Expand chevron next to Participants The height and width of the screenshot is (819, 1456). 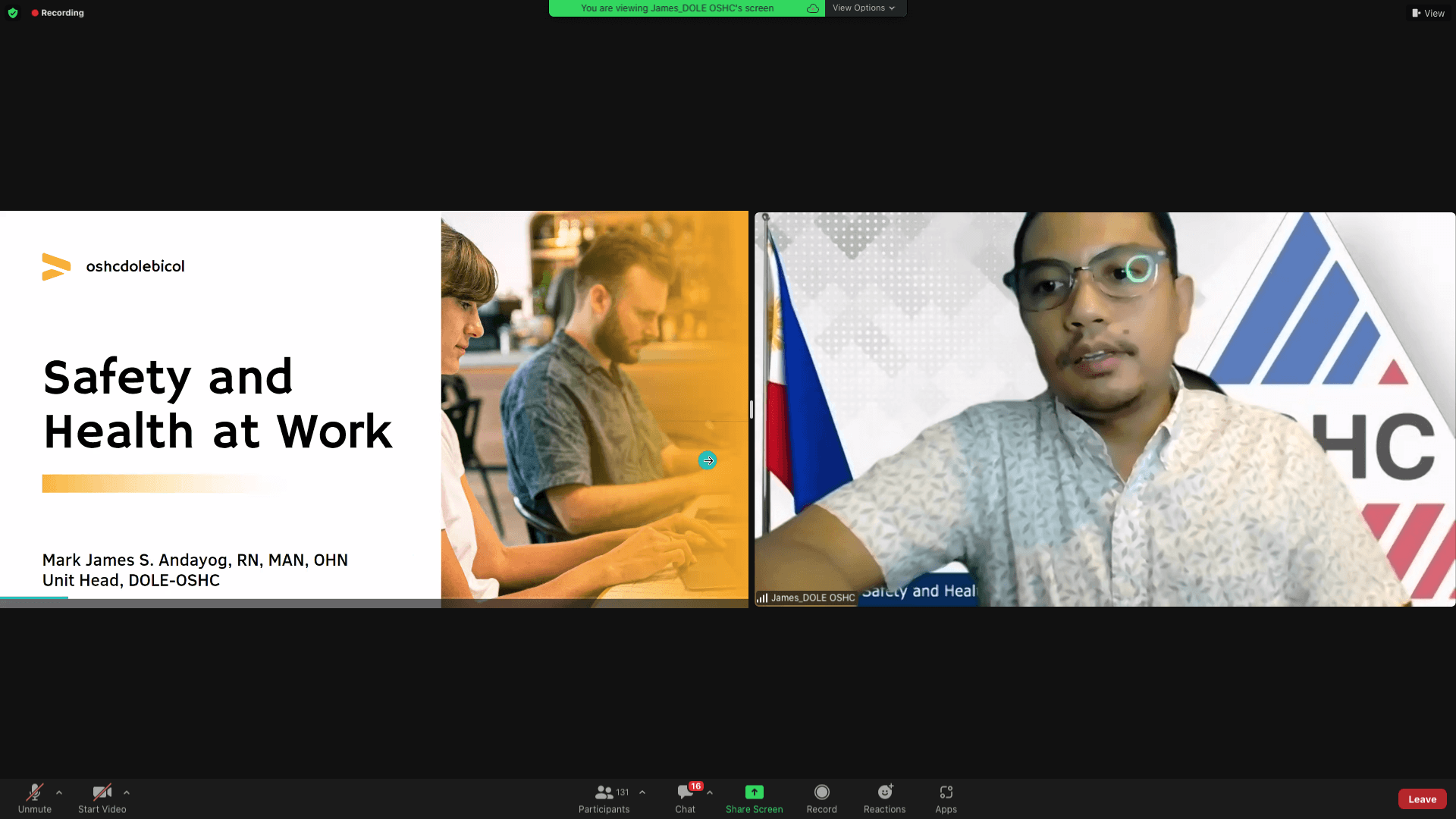(x=642, y=792)
